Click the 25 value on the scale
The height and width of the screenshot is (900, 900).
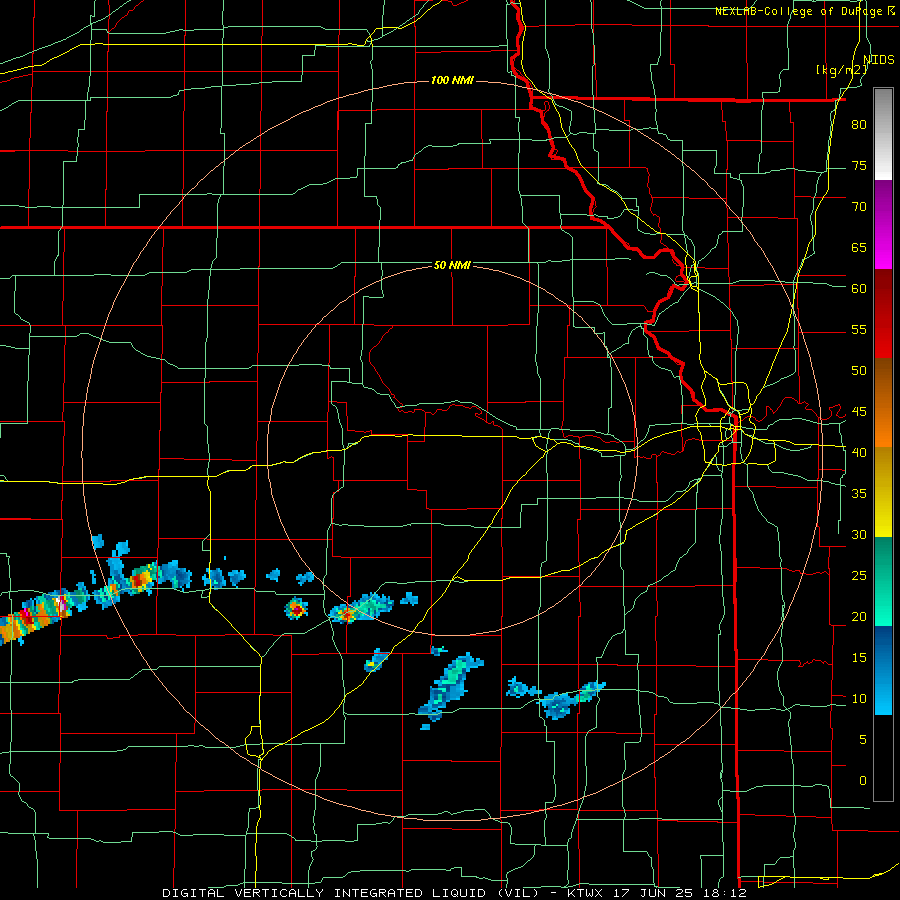coord(859,576)
